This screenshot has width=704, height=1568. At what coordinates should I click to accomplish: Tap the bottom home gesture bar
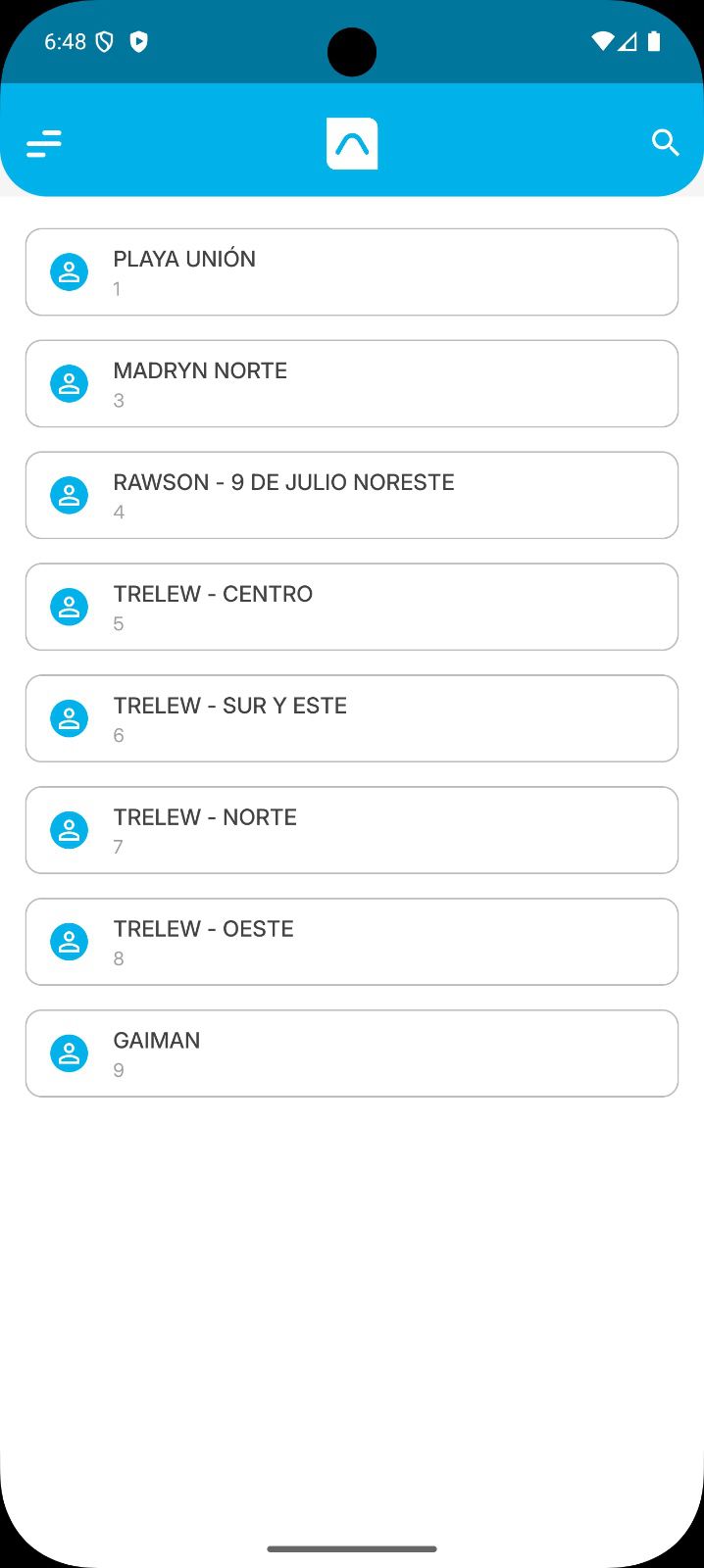tap(351, 1548)
